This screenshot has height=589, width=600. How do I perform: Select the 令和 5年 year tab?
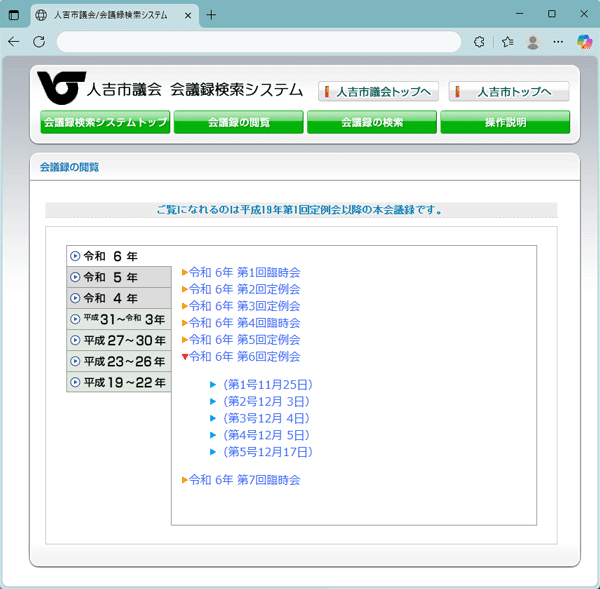(119, 277)
